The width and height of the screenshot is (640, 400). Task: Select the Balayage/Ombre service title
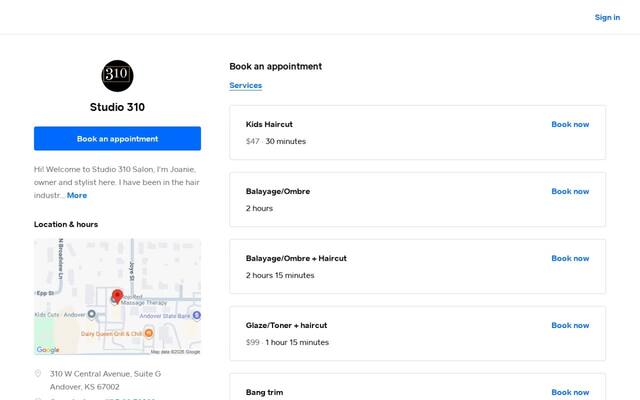[278, 191]
